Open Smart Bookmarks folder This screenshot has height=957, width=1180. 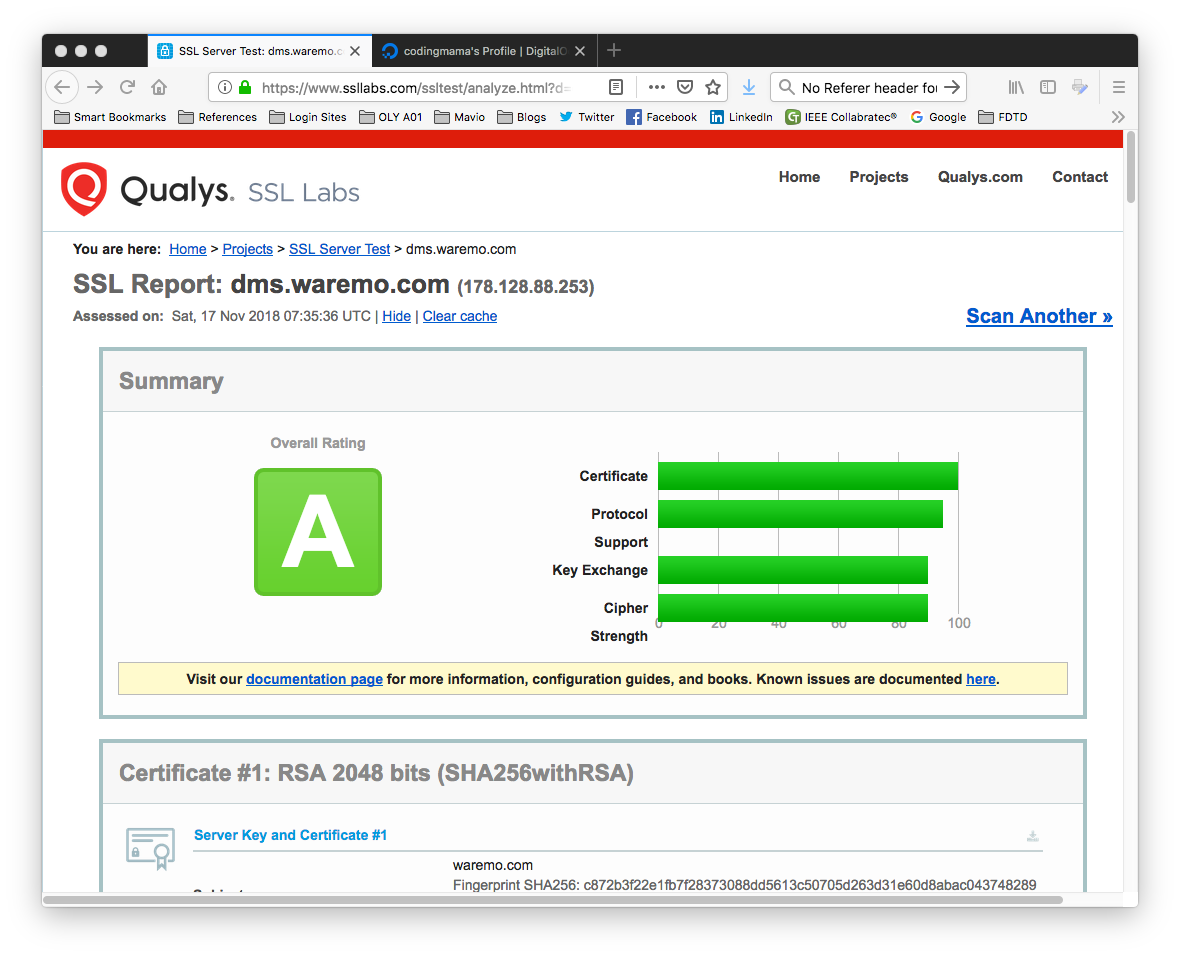[x=110, y=117]
